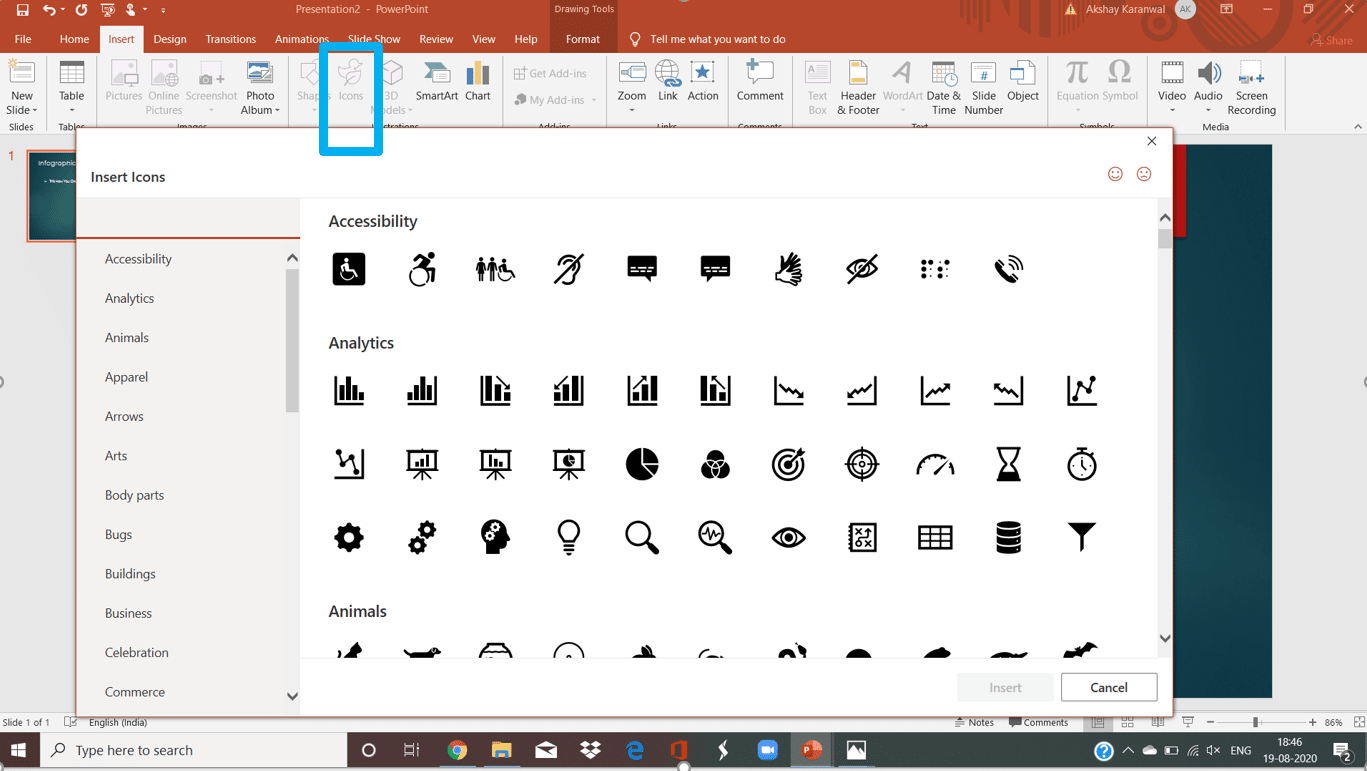
Task: Open Chrome from the taskbar
Action: (457, 750)
